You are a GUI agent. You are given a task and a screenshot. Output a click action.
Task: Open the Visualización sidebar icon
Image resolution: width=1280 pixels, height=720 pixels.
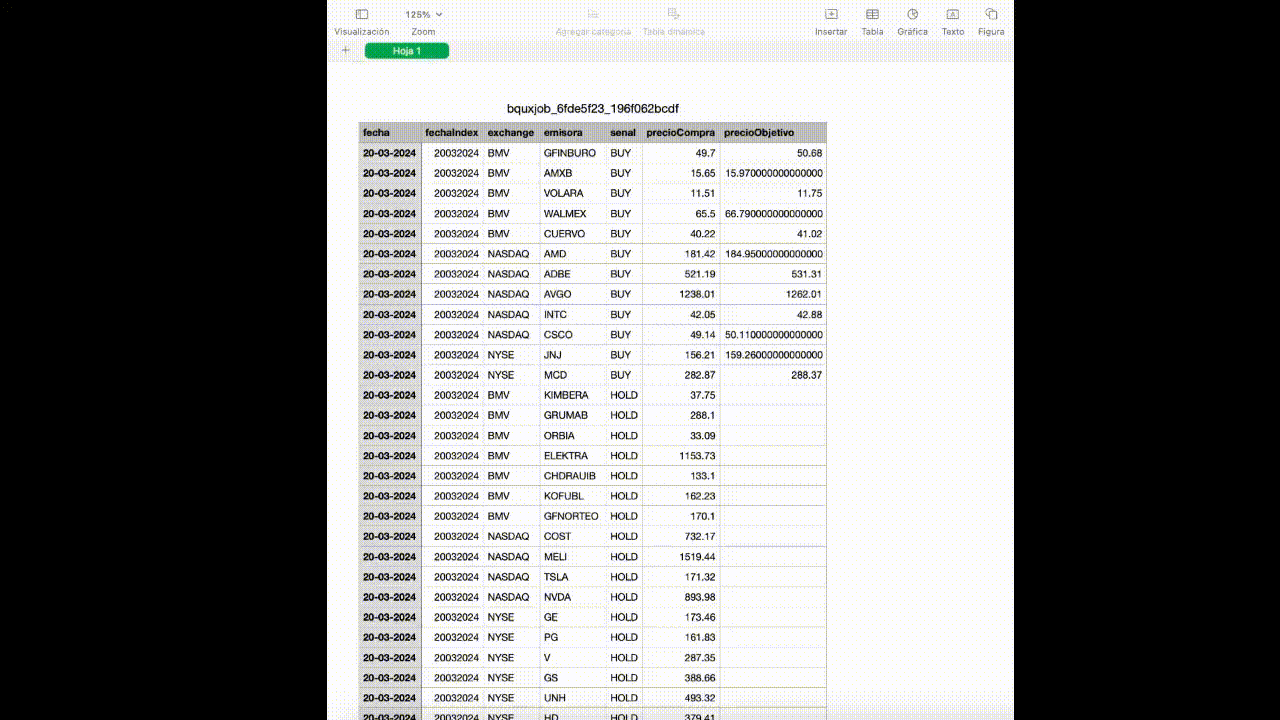click(x=362, y=14)
